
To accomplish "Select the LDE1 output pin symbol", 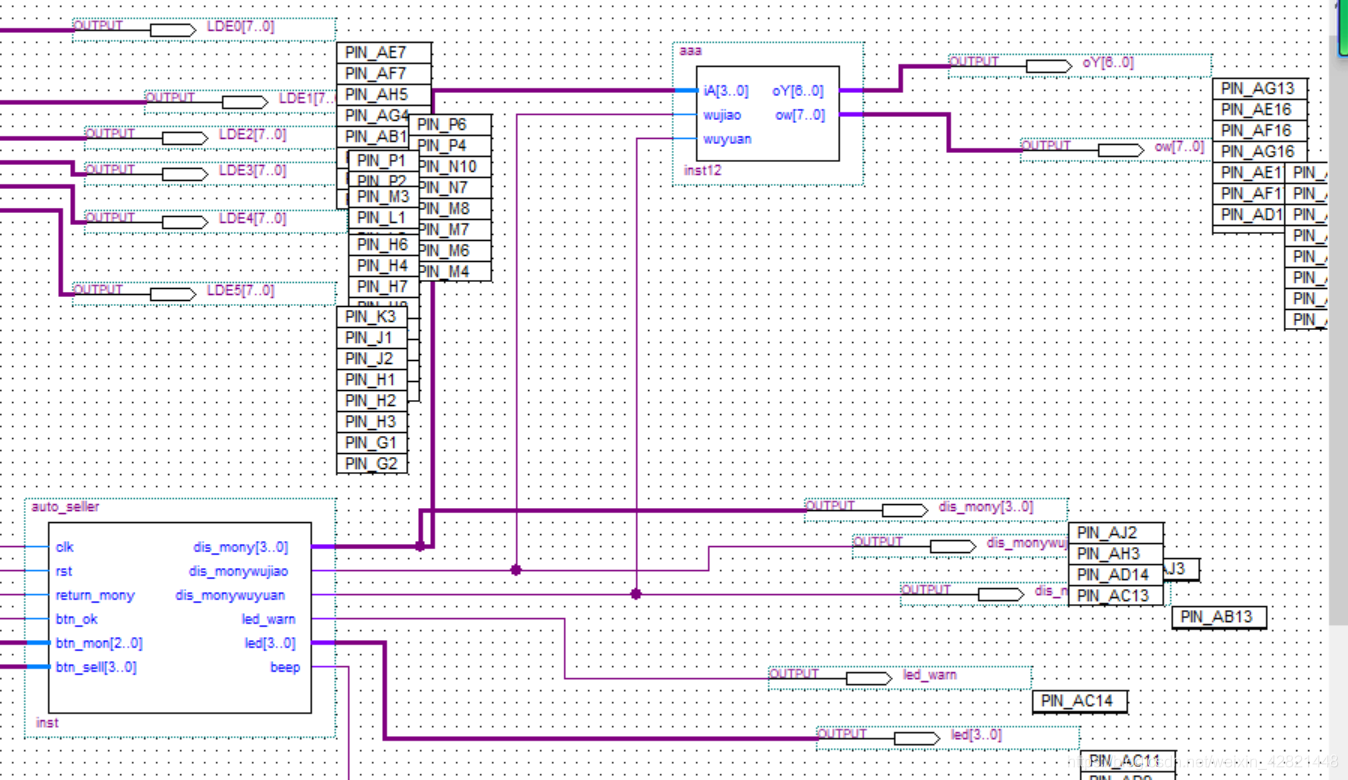I will click(x=245, y=102).
